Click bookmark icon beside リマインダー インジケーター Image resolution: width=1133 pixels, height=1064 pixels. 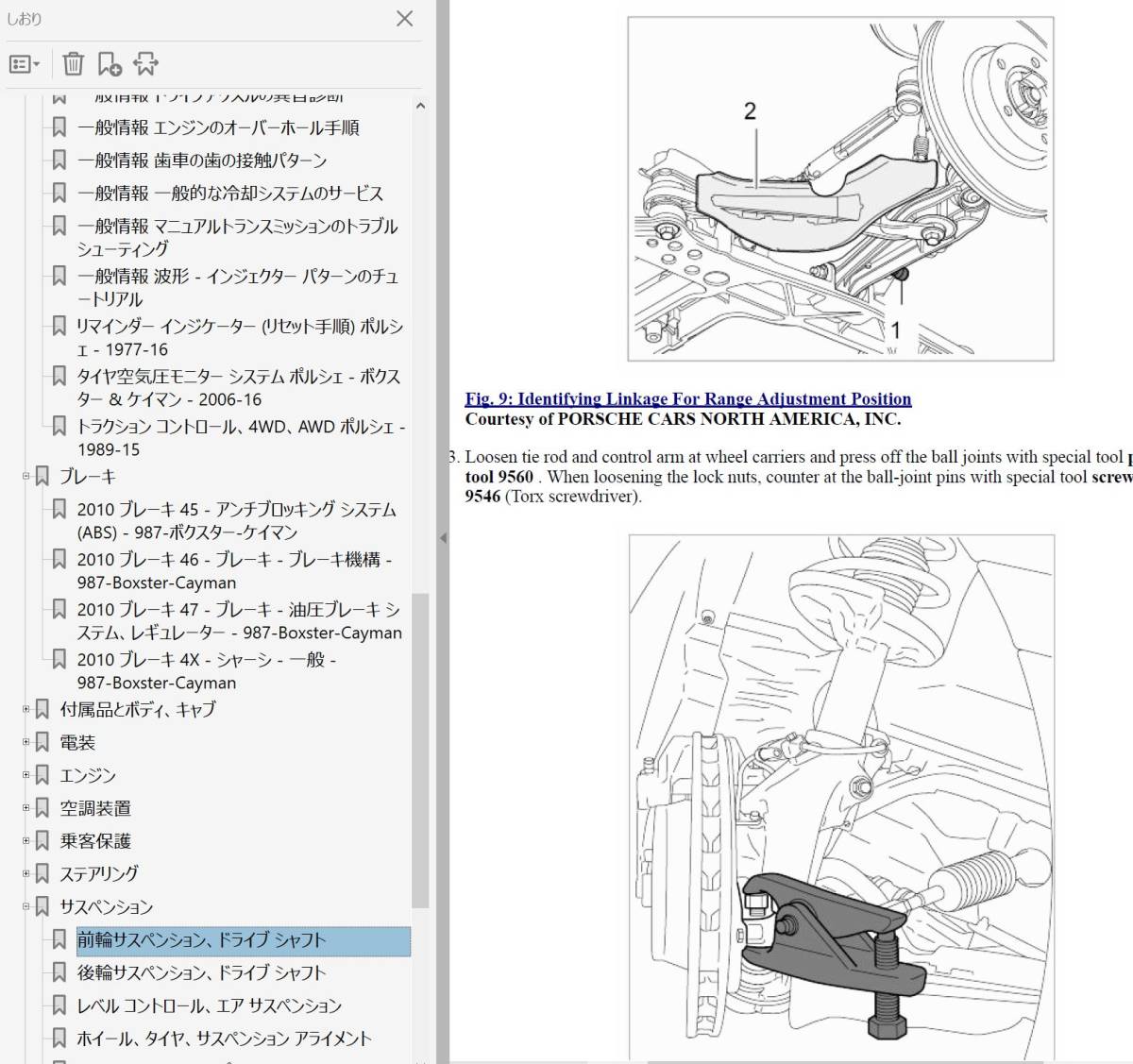(59, 327)
